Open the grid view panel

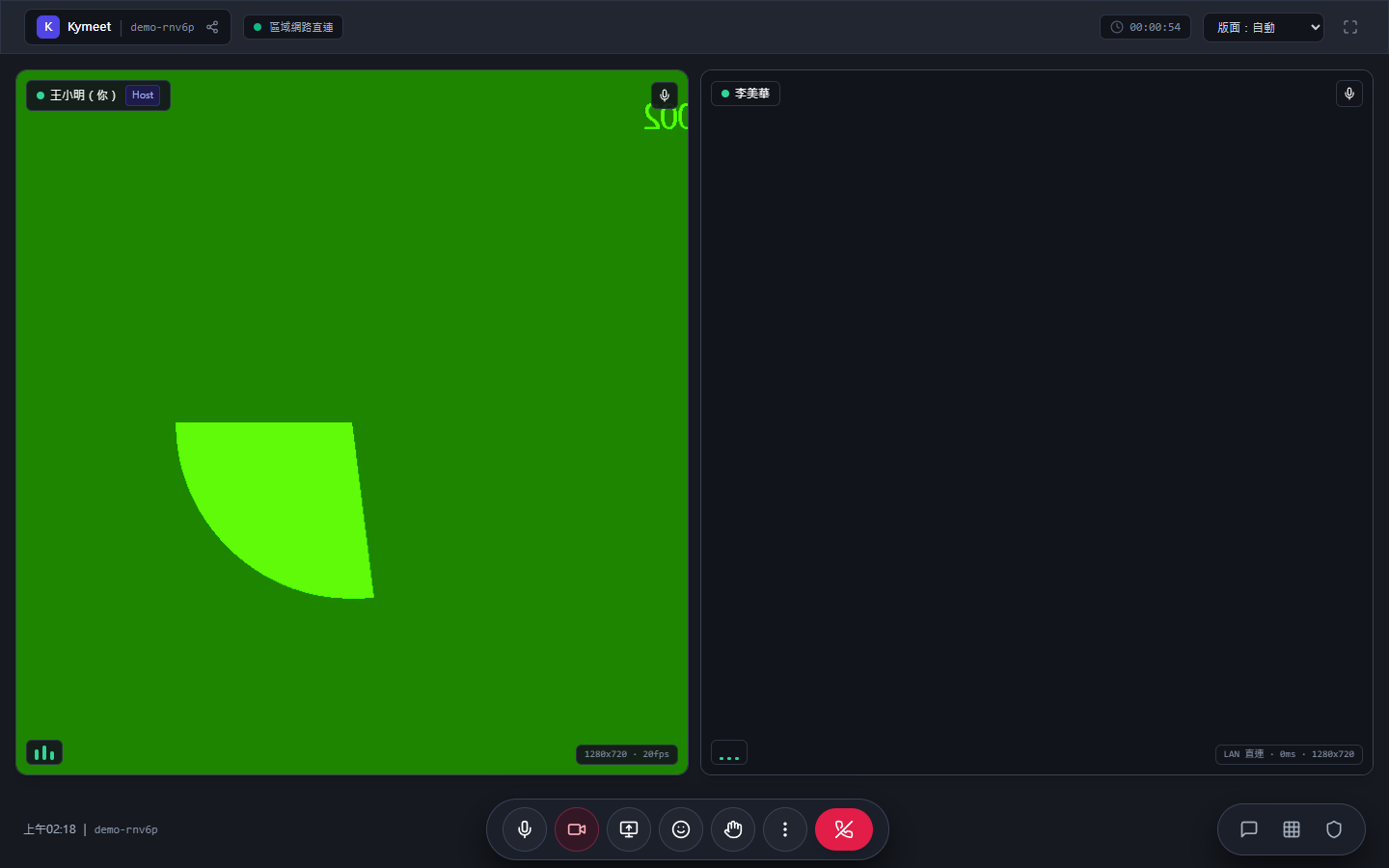tap(1292, 829)
